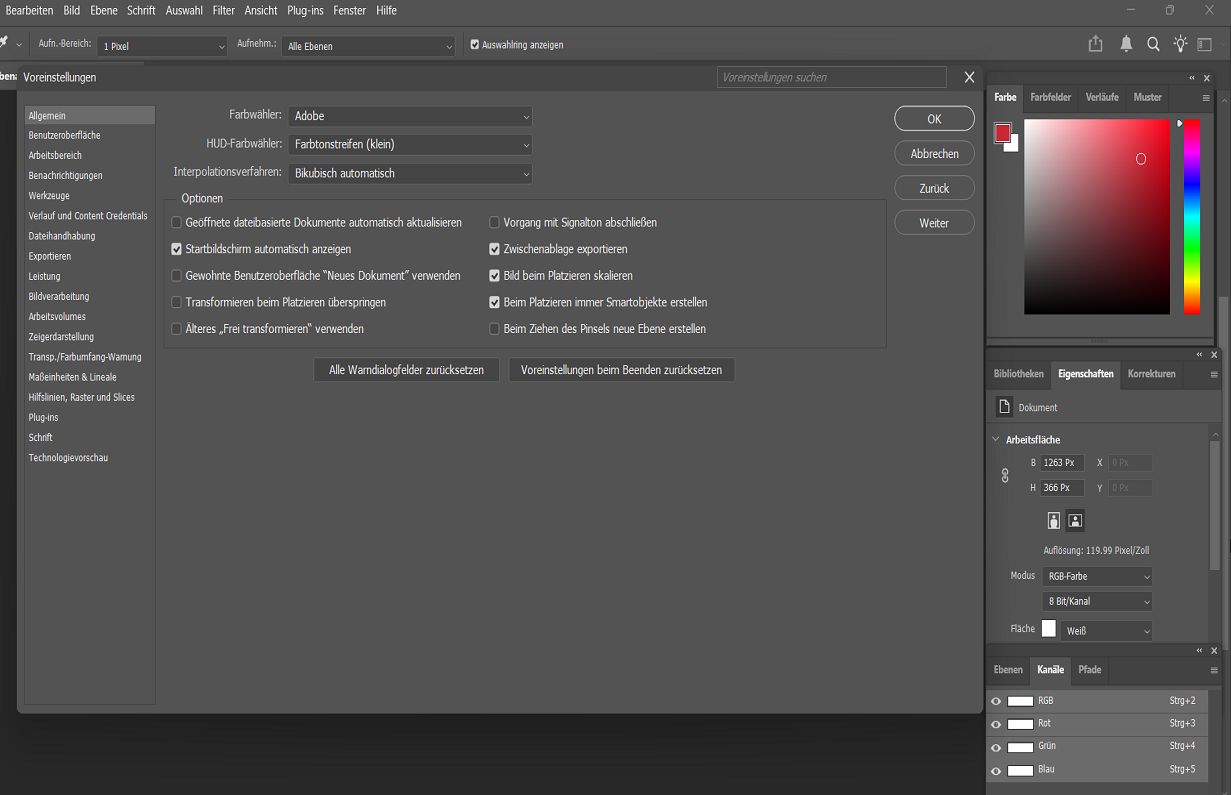Open the Modus dropdown showing RGB-Farbe
This screenshot has height=795, width=1231.
1097,576
